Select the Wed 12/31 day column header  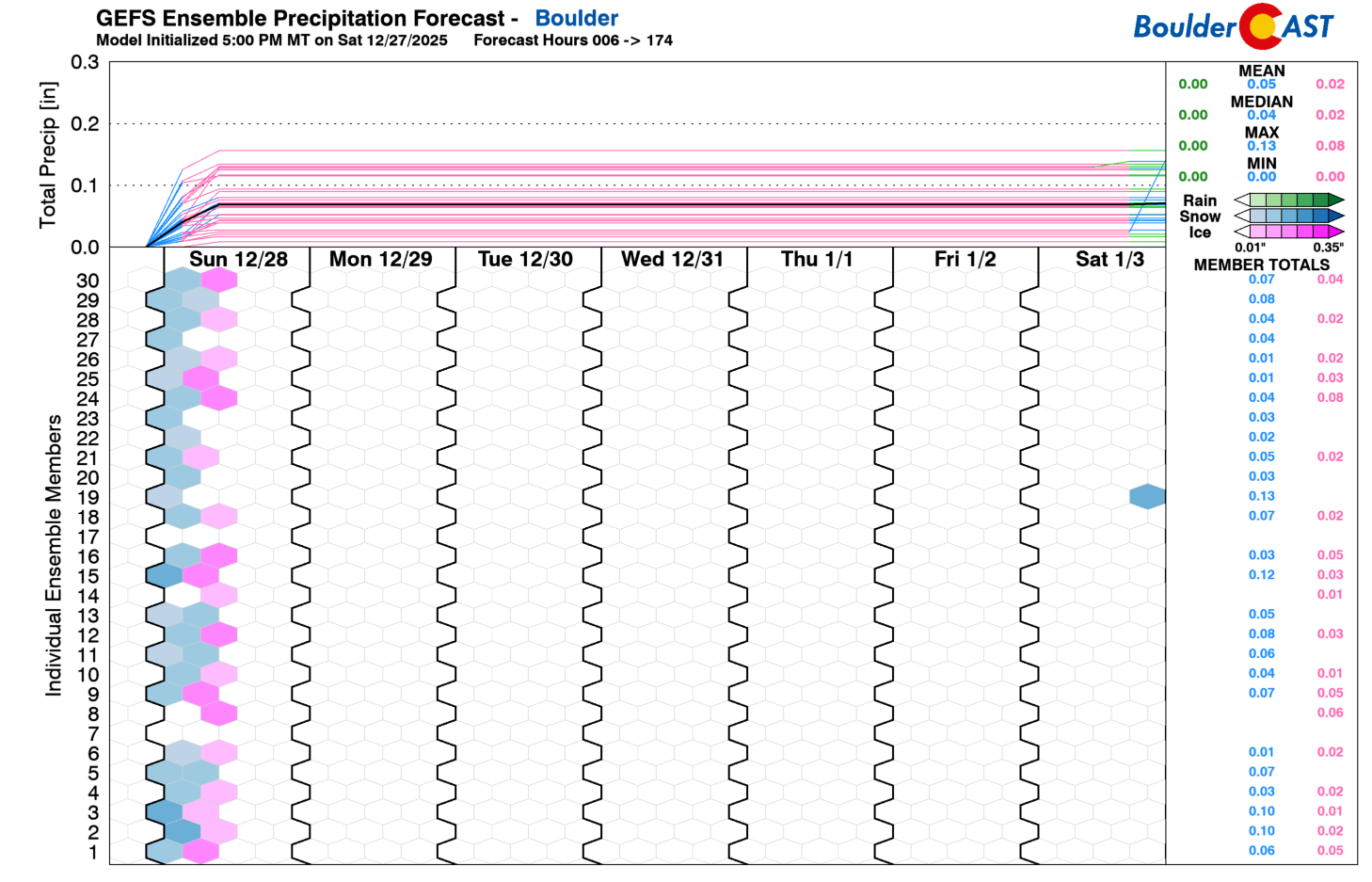click(x=672, y=260)
